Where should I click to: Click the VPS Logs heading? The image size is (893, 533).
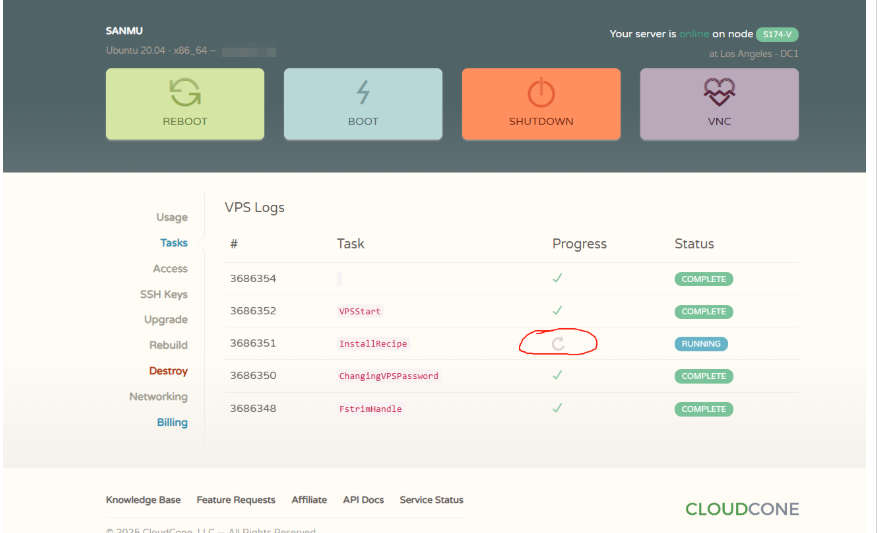point(255,207)
